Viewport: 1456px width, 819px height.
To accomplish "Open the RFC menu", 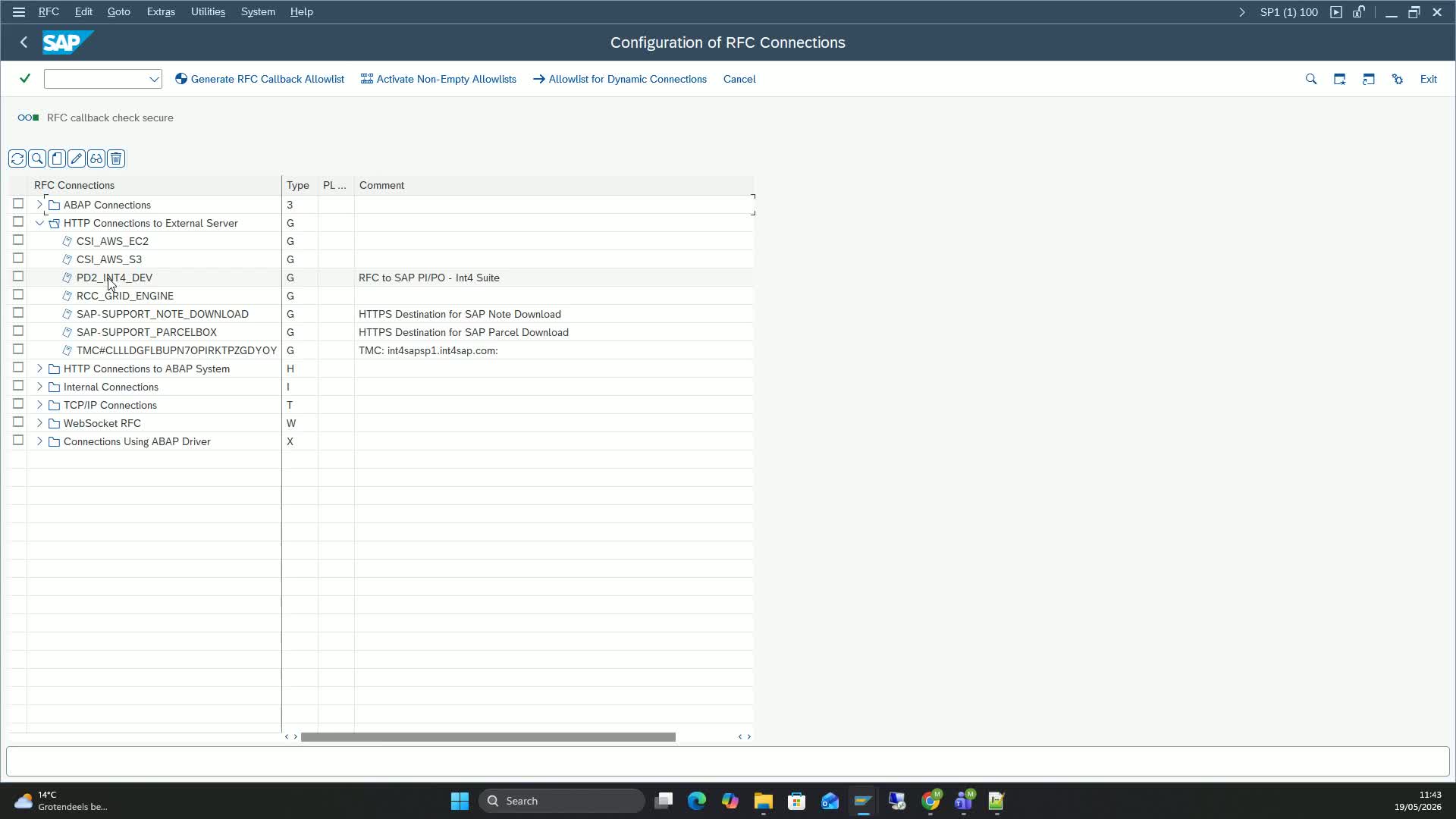I will tap(49, 12).
